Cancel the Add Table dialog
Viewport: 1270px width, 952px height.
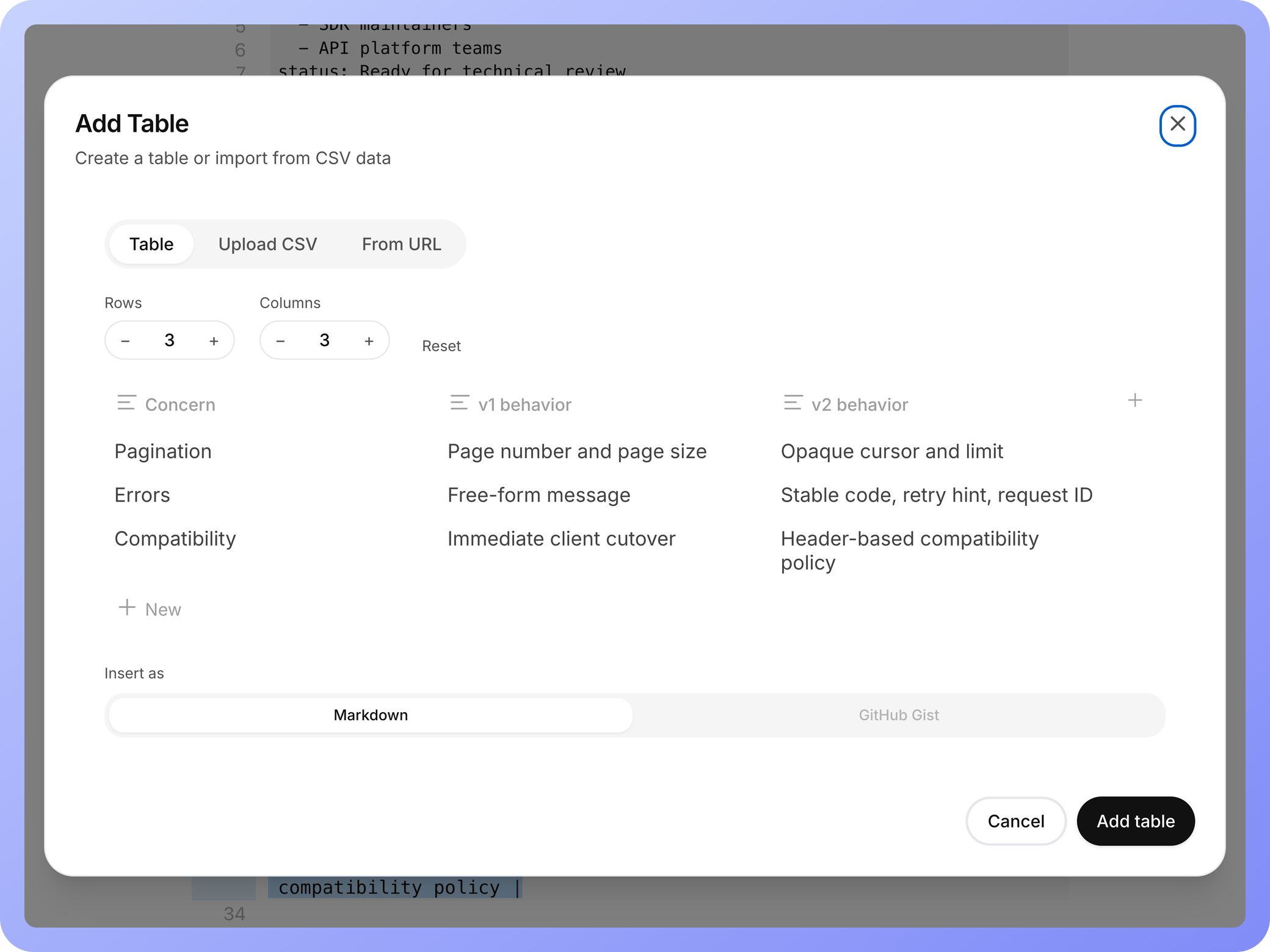(1016, 821)
